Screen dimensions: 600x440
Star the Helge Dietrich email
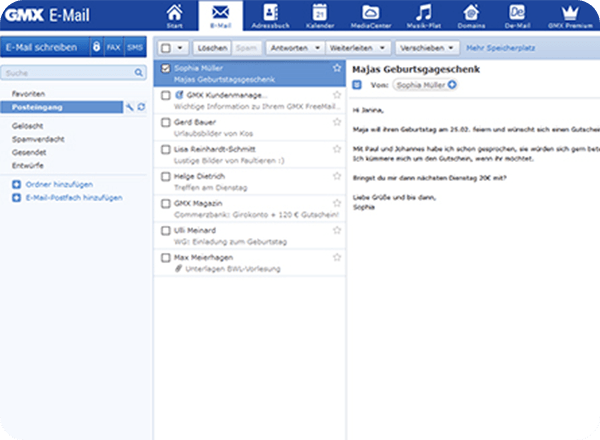tap(337, 176)
